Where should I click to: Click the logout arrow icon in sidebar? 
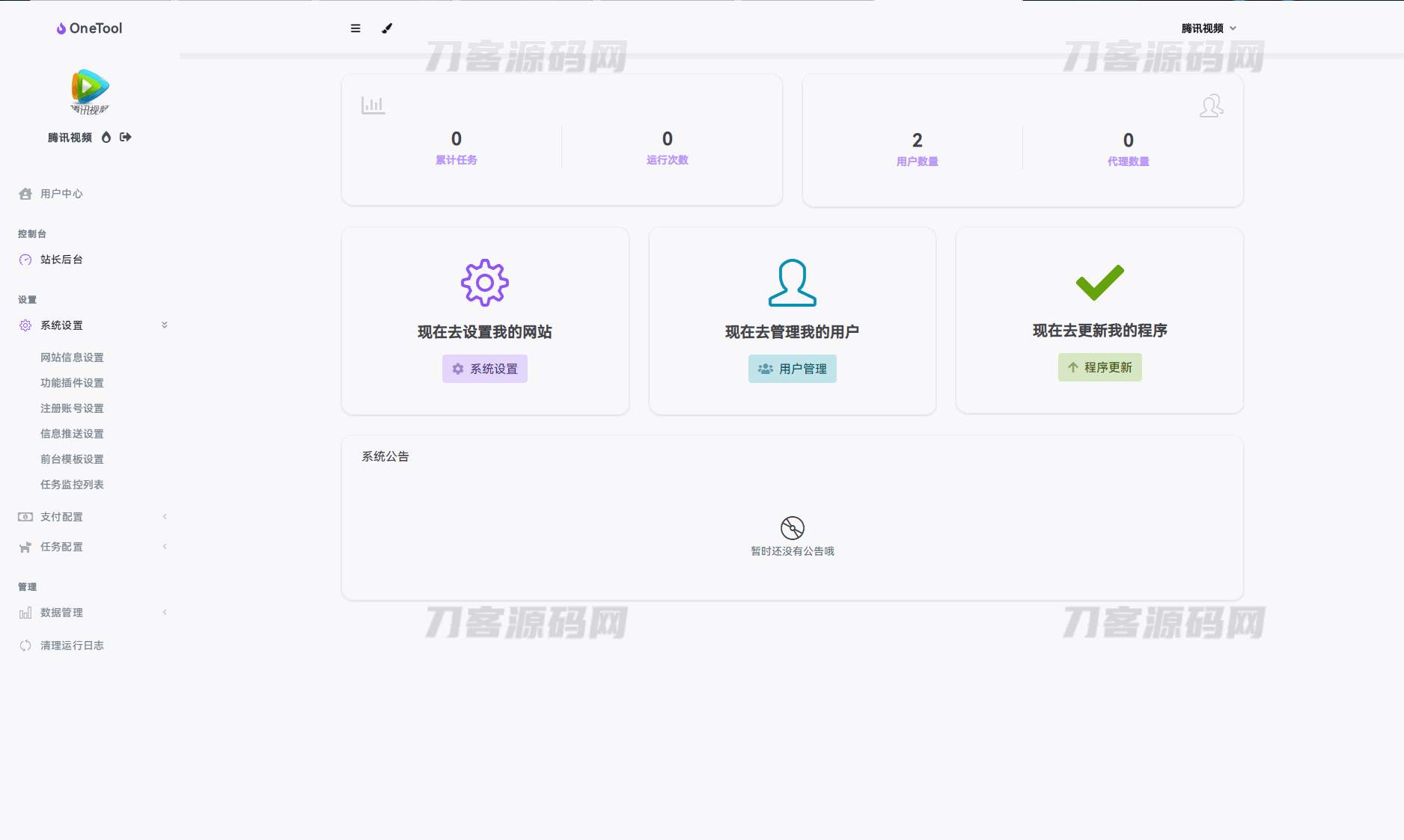click(126, 137)
